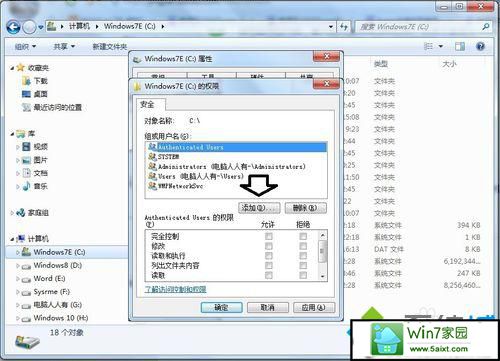Check 拒绝 for 列出文件夹内容
The image size is (500, 361).
point(303,265)
